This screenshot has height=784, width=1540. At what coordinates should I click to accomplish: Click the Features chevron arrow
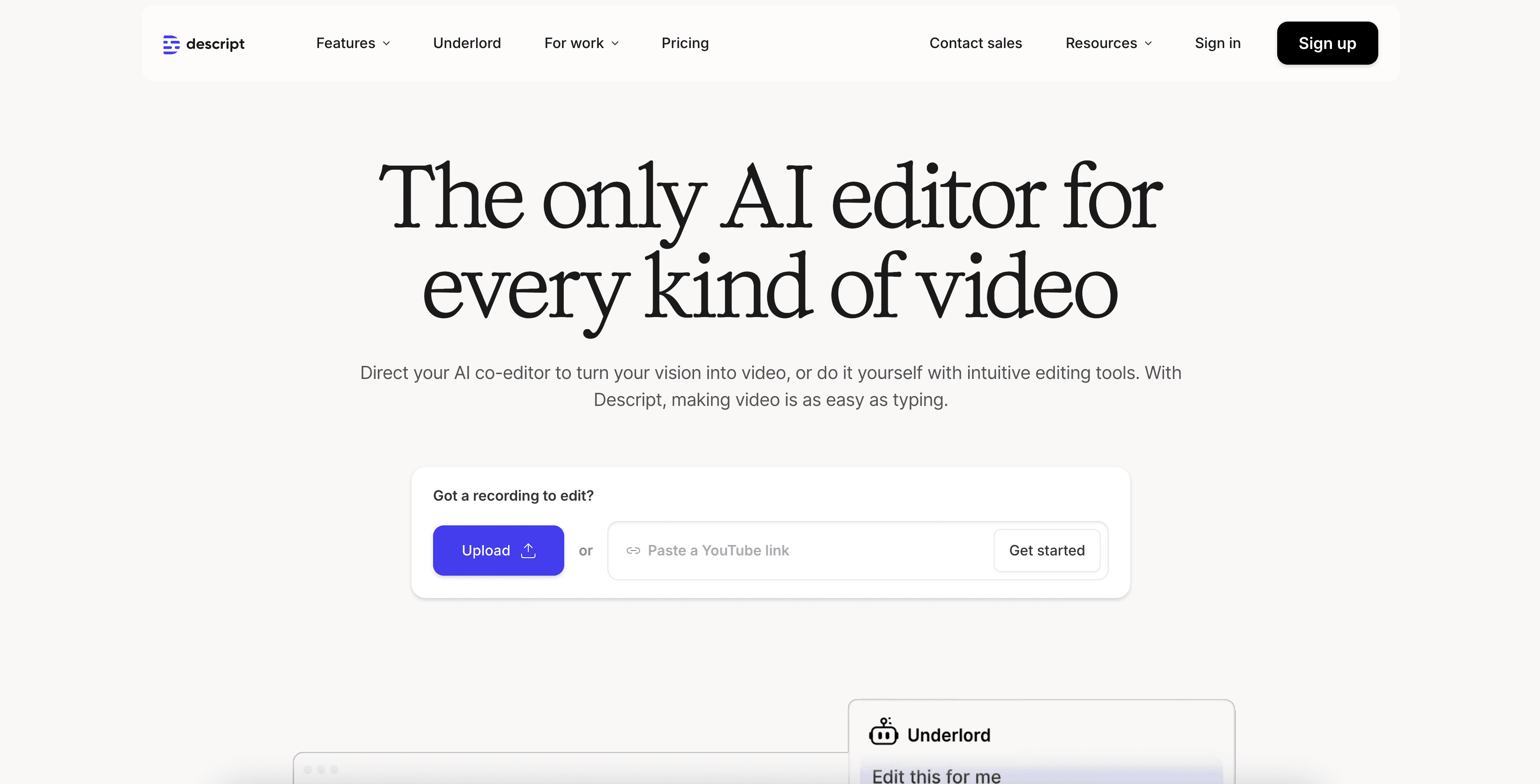pyautogui.click(x=386, y=44)
